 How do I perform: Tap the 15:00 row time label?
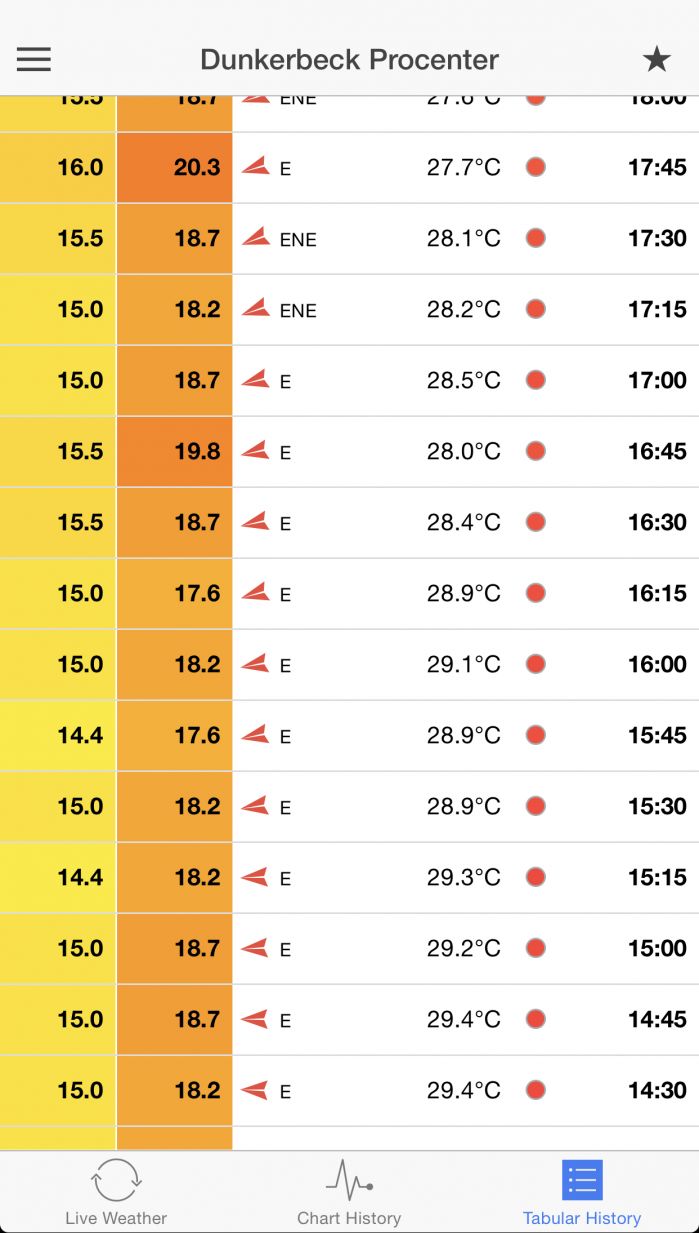(x=657, y=948)
